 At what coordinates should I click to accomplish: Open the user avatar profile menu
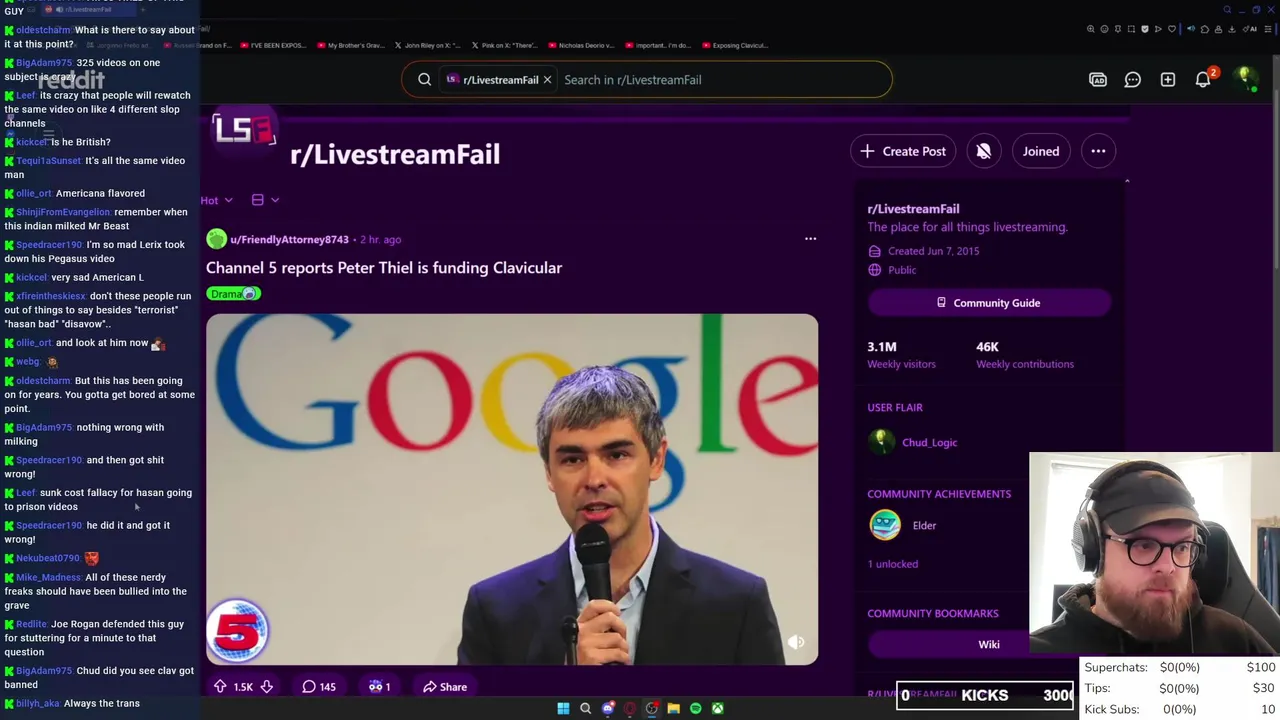click(x=1245, y=79)
